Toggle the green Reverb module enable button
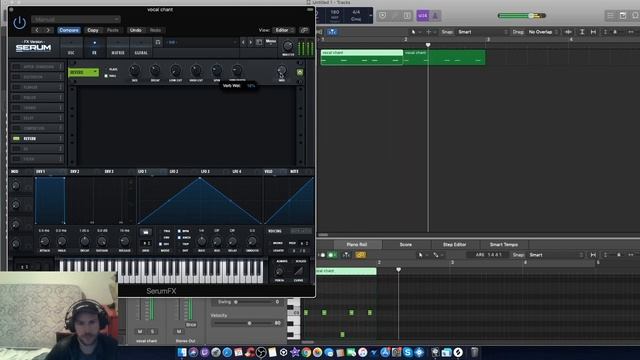 click(x=300, y=72)
